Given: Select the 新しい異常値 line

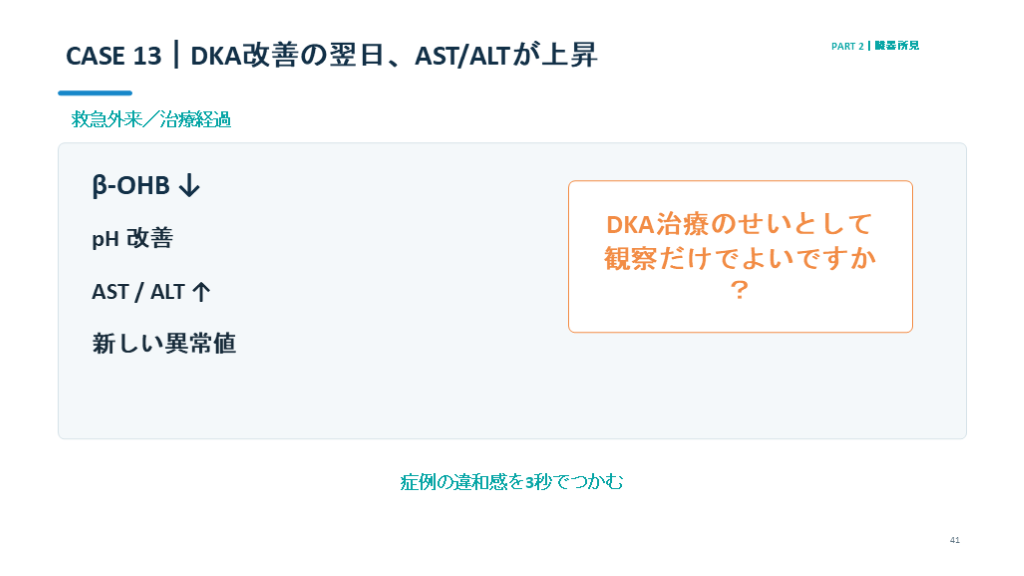Looking at the screenshot, I should tap(164, 344).
